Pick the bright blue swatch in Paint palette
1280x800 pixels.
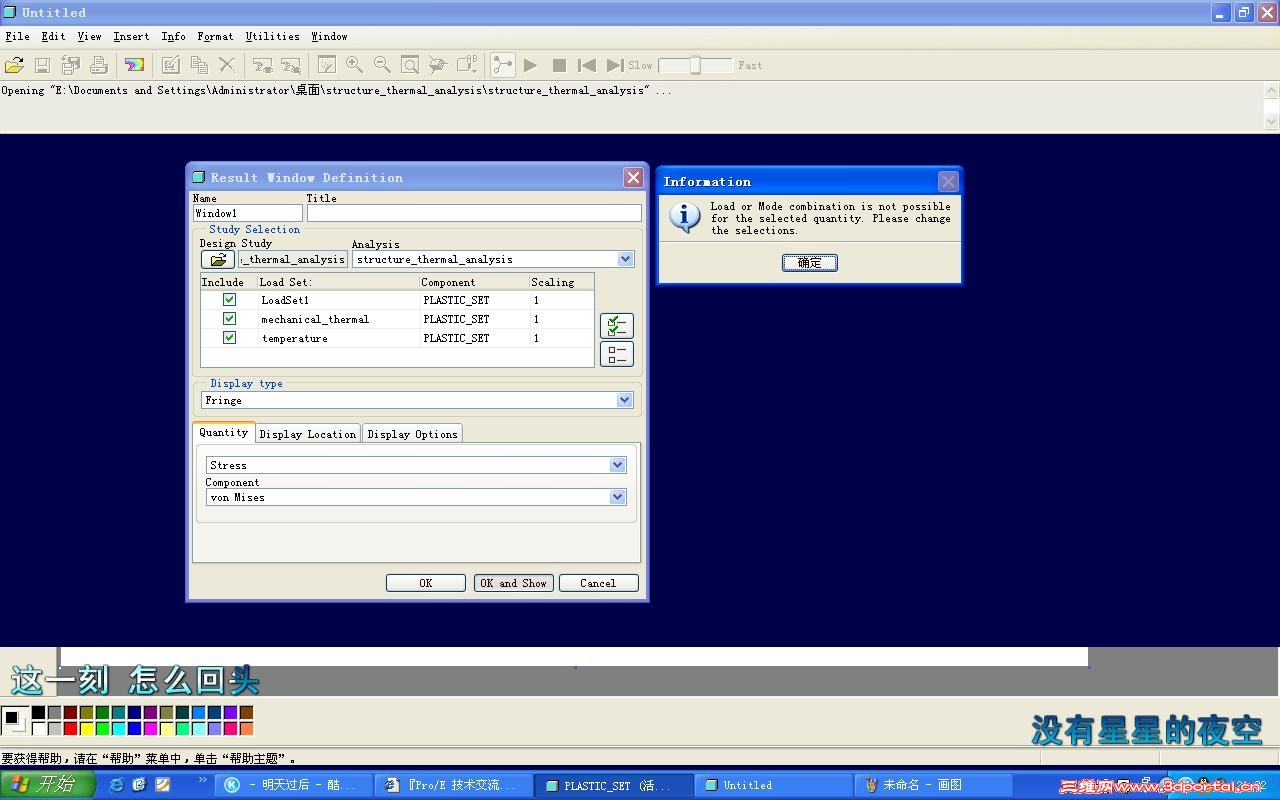134,728
